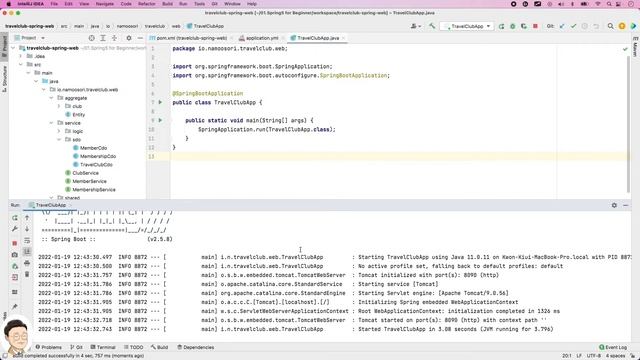Open the Refactor menu
Screen dimensions: 640x360
[147, 4]
